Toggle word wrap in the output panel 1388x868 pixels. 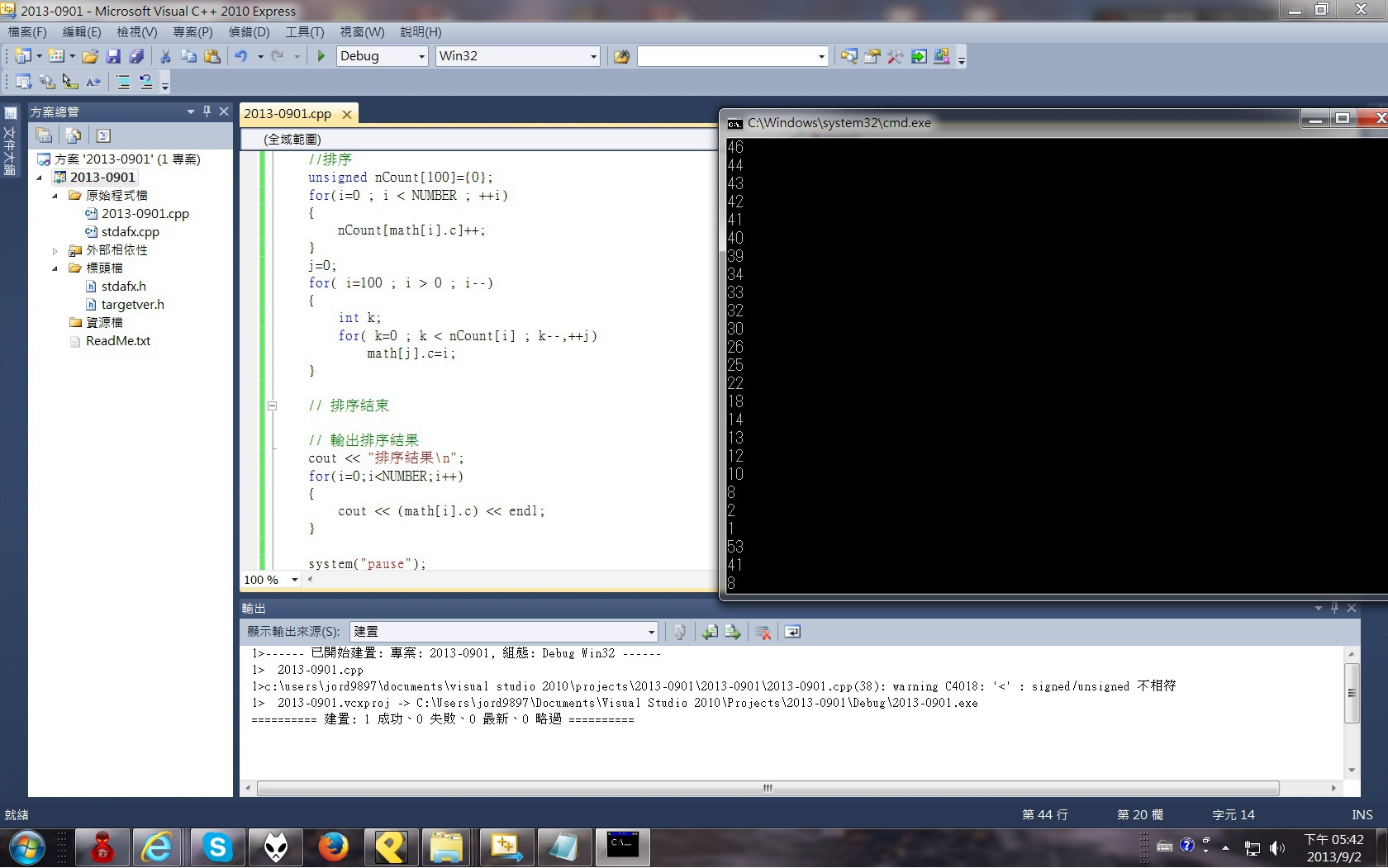[x=791, y=632]
